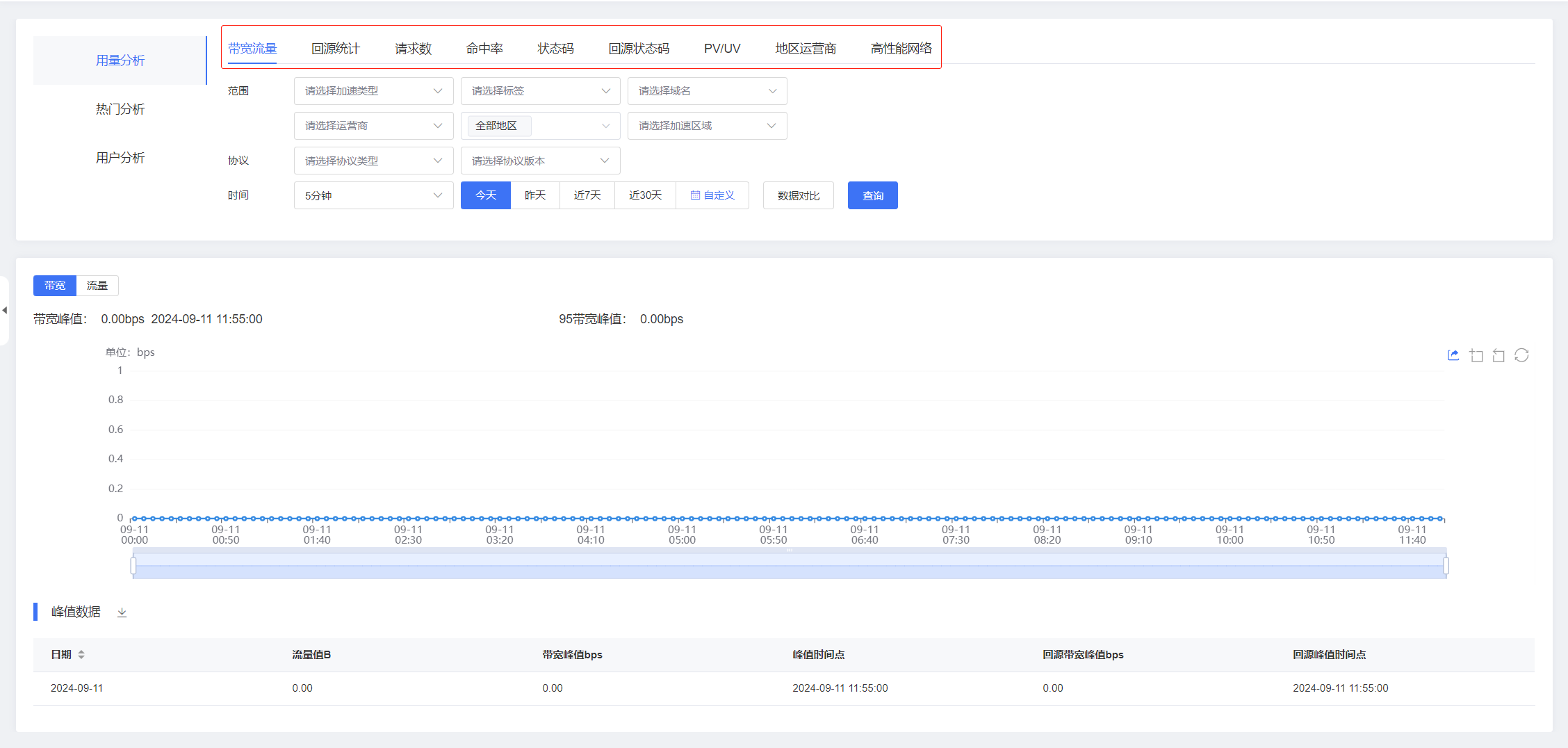Click the middle of the chart zoom slider
Viewport: 1568px width, 748px height.
tap(790, 566)
